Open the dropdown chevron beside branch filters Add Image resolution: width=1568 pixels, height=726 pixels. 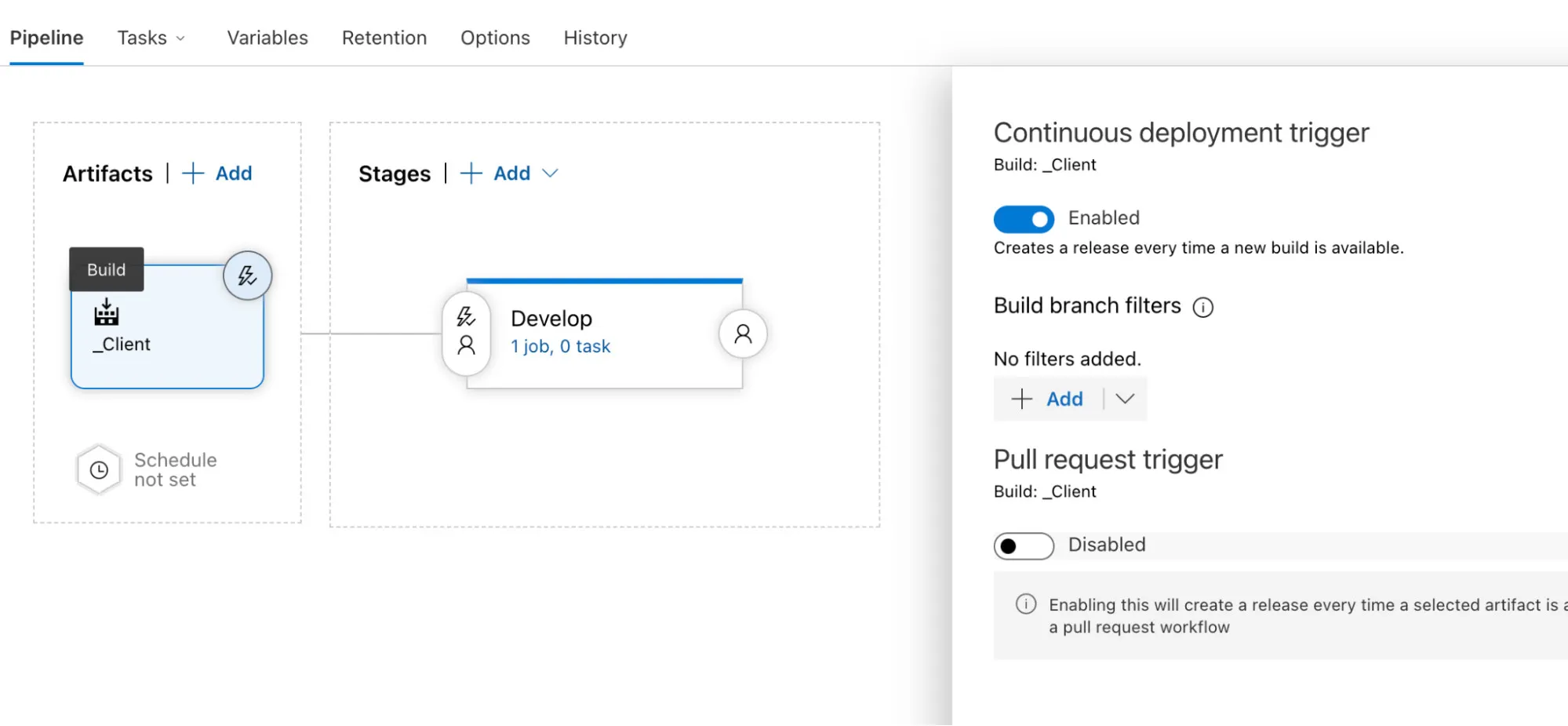1125,399
